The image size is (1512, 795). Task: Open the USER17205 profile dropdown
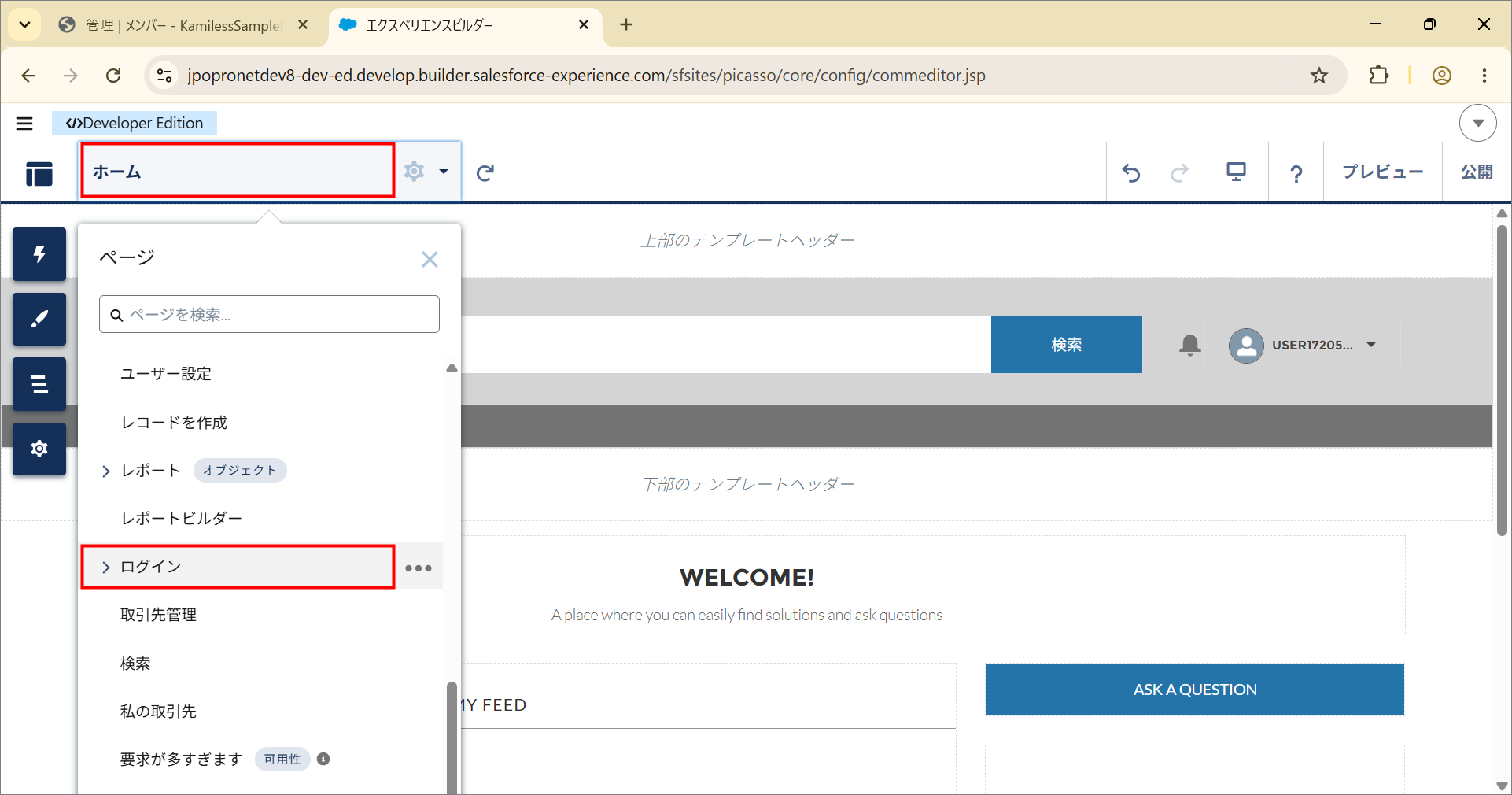tap(1303, 345)
